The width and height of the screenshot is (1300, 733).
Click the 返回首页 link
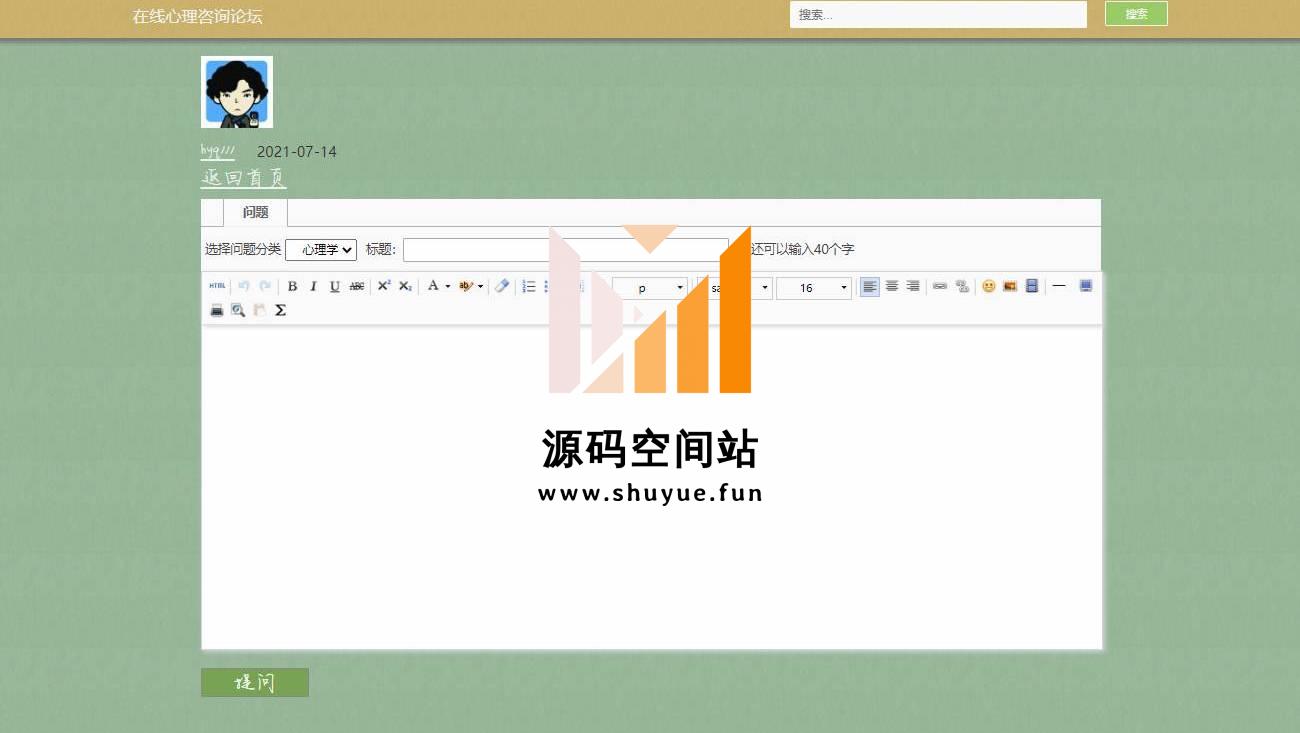click(244, 178)
